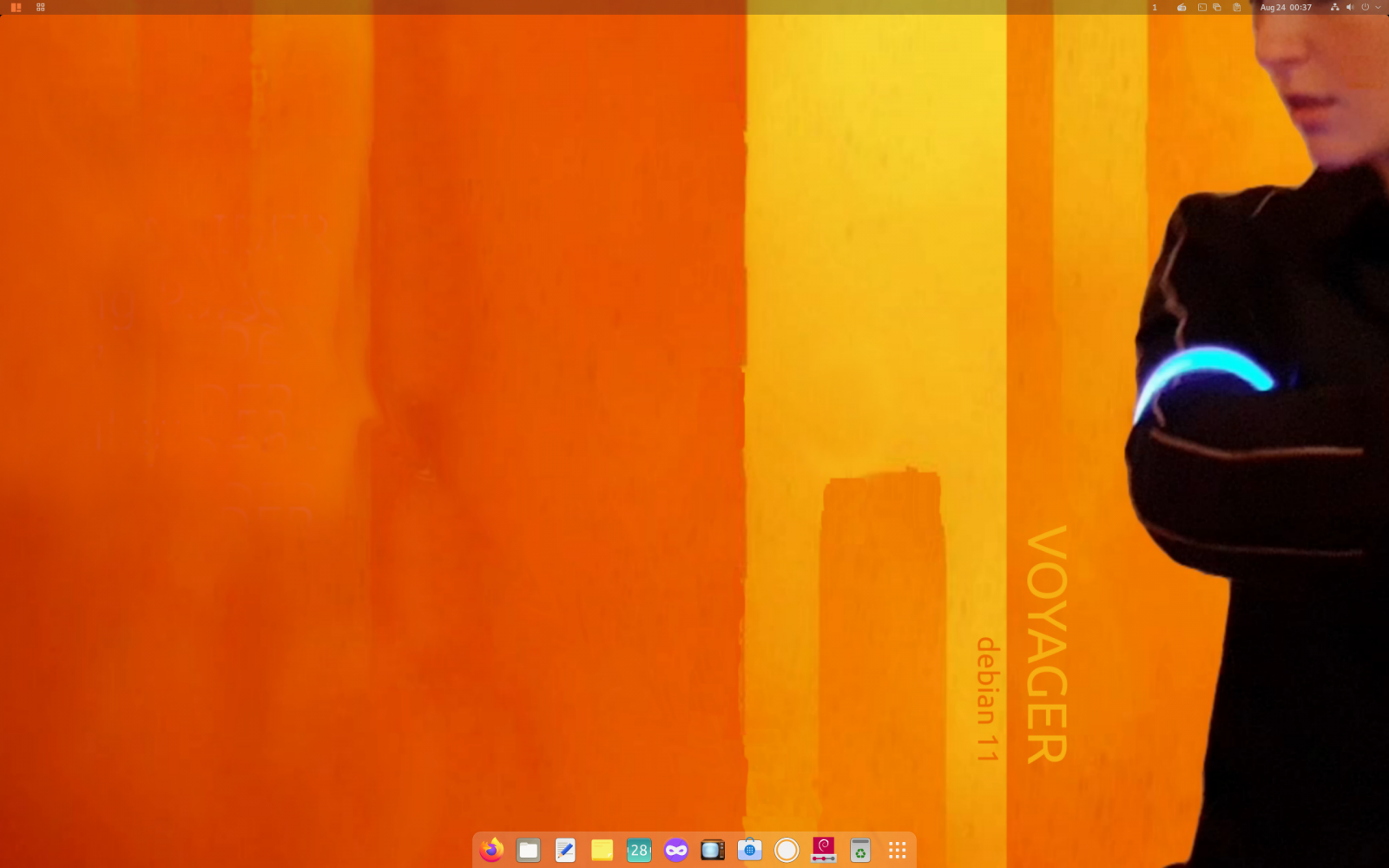Viewport: 1389px width, 868px height.
Task: Open the activities overview in top-left corner
Action: 16,7
